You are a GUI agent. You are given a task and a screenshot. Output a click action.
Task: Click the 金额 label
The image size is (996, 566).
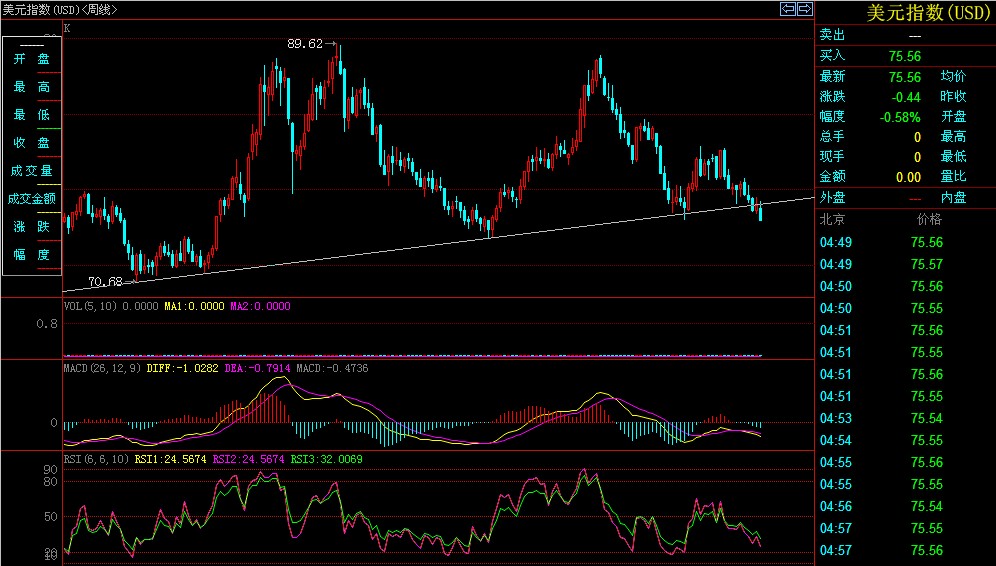(832, 177)
